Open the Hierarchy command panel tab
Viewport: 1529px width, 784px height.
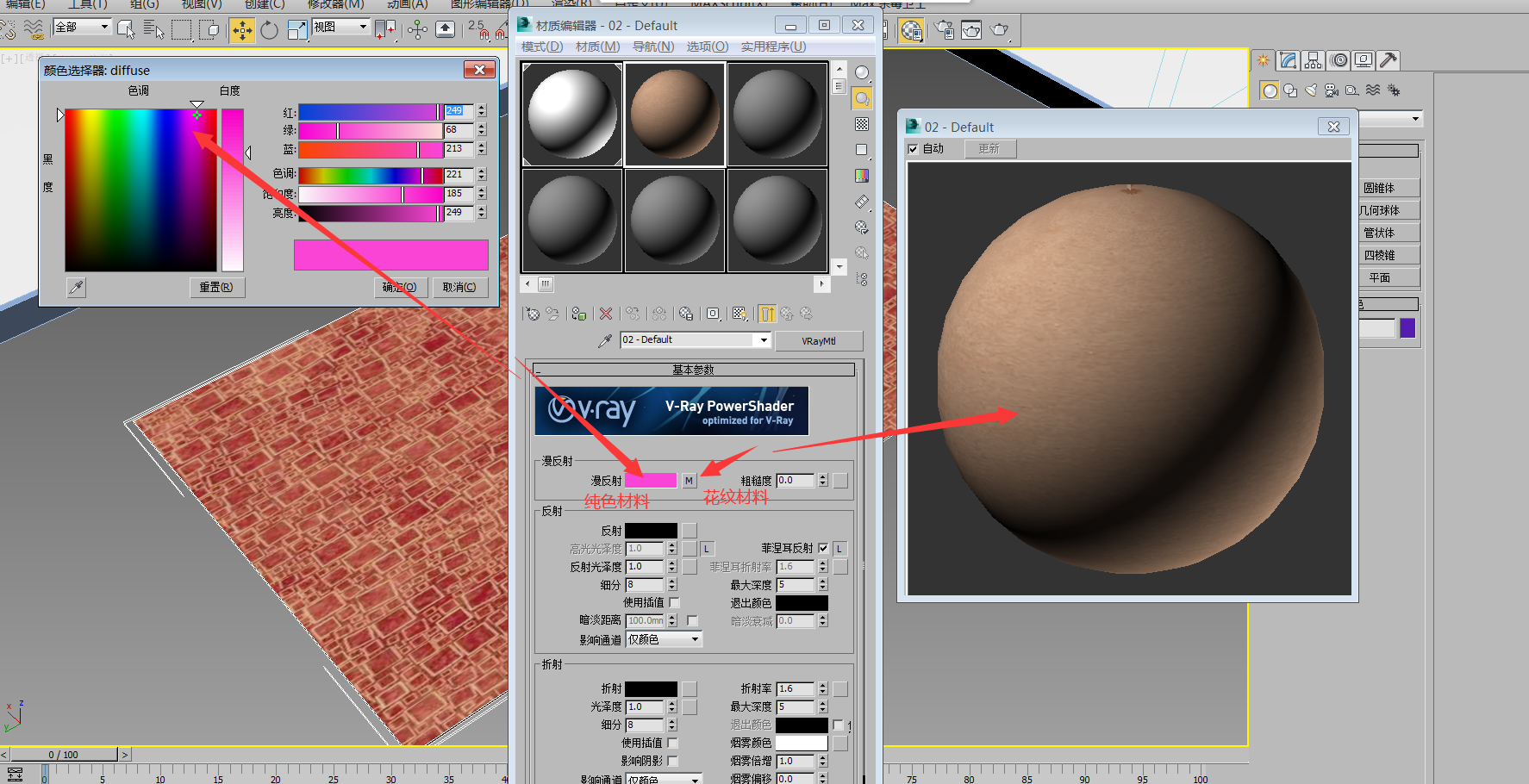click(x=1314, y=60)
